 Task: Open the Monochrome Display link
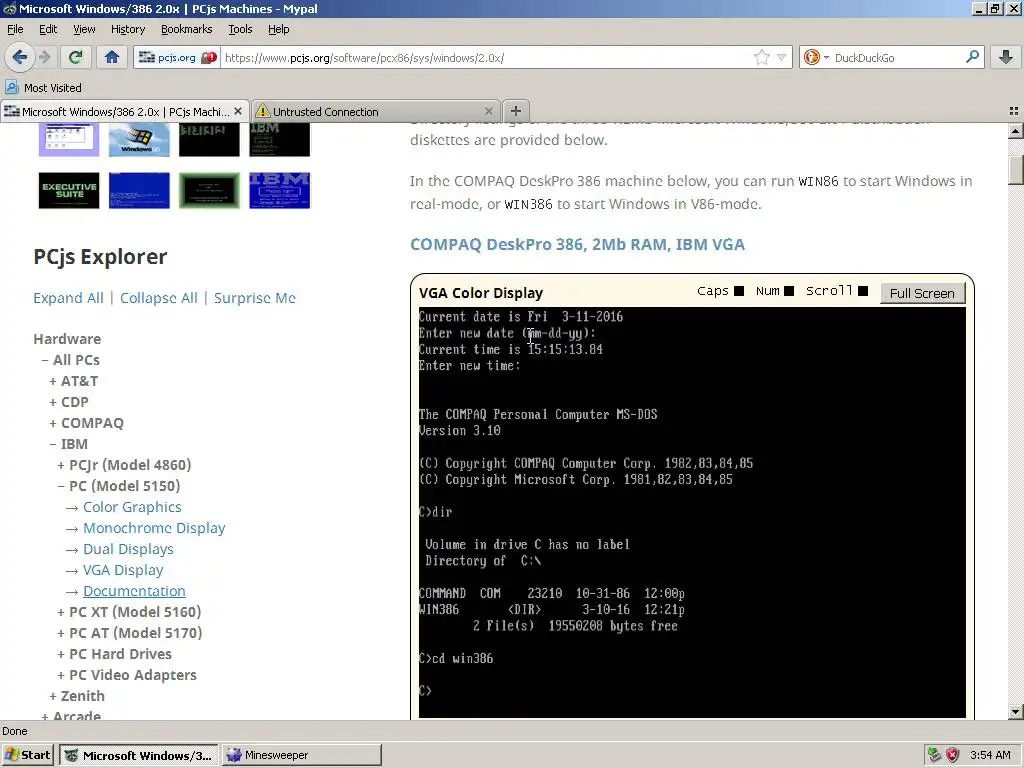coord(154,528)
